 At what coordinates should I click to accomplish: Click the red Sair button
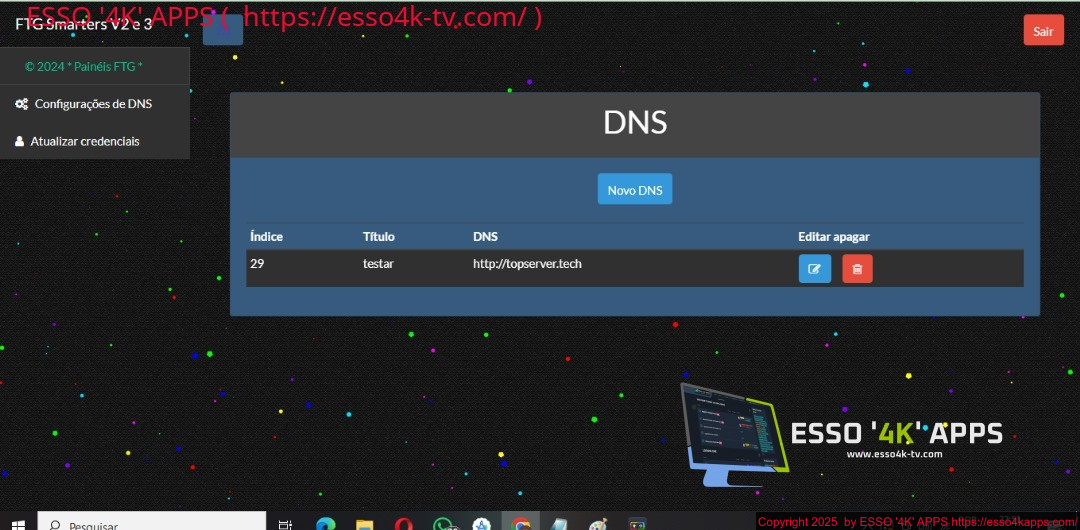click(x=1043, y=31)
